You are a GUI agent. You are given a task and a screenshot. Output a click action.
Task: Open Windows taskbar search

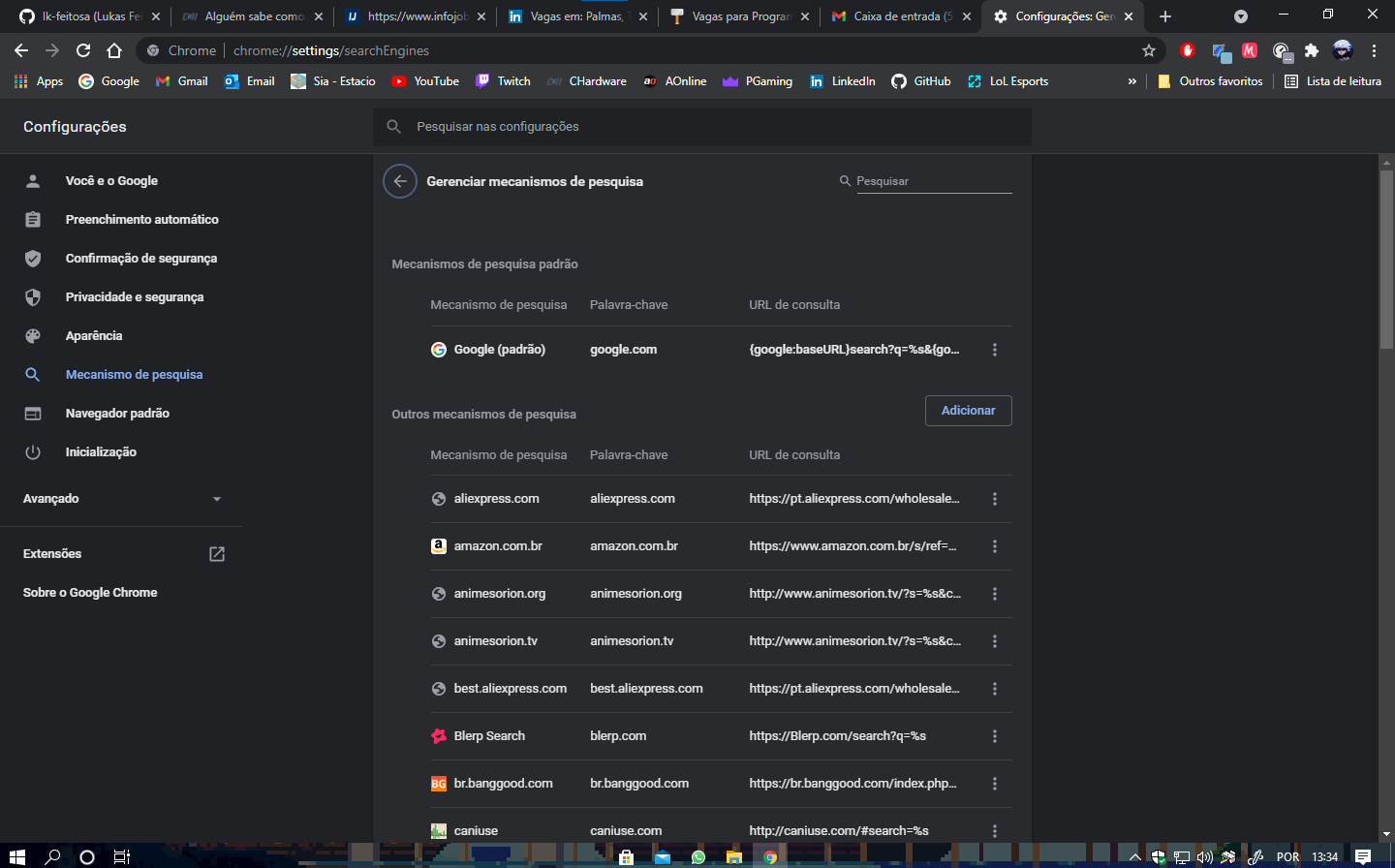[52, 856]
